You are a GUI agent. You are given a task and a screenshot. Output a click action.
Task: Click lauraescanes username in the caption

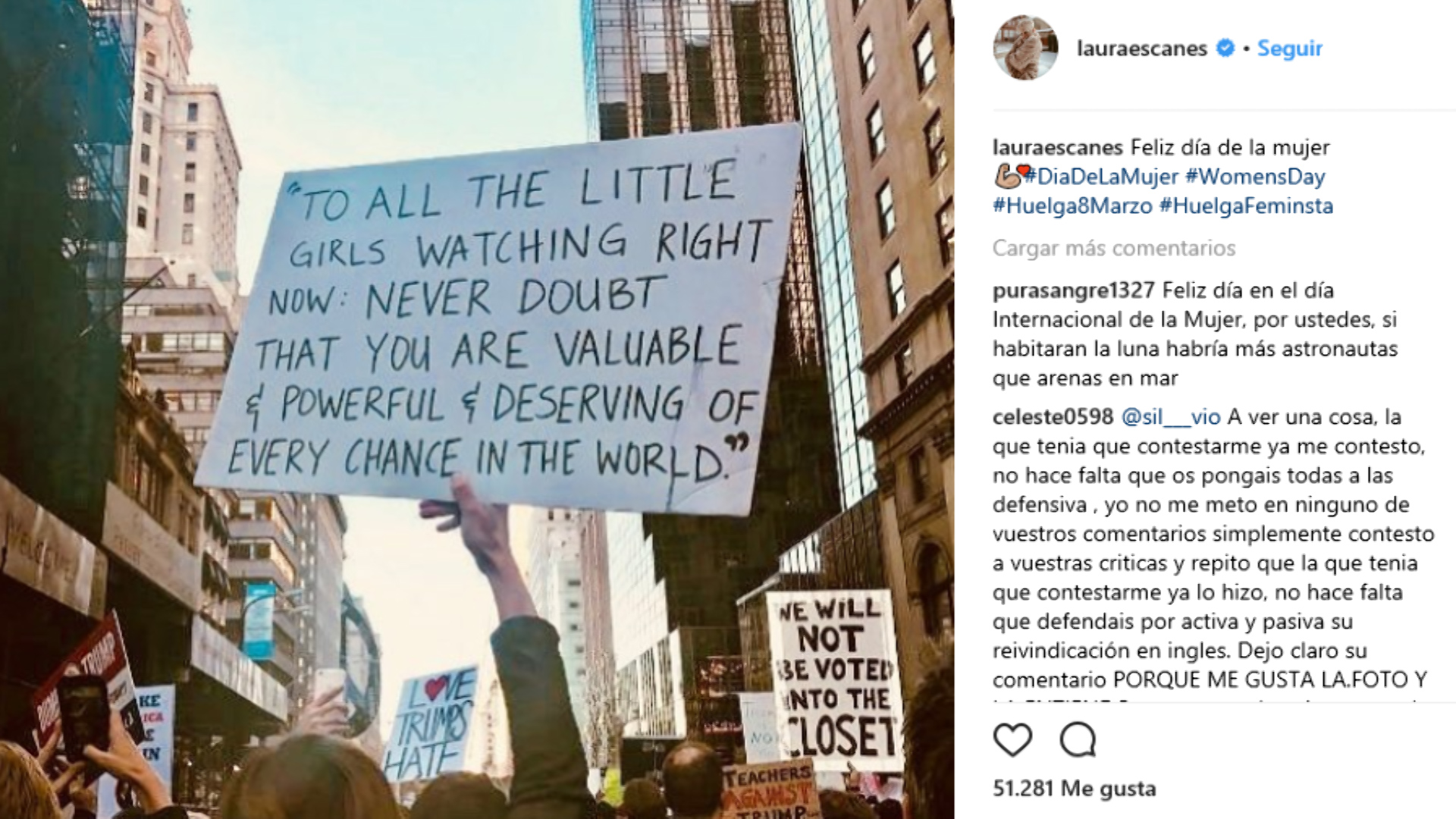1057,147
